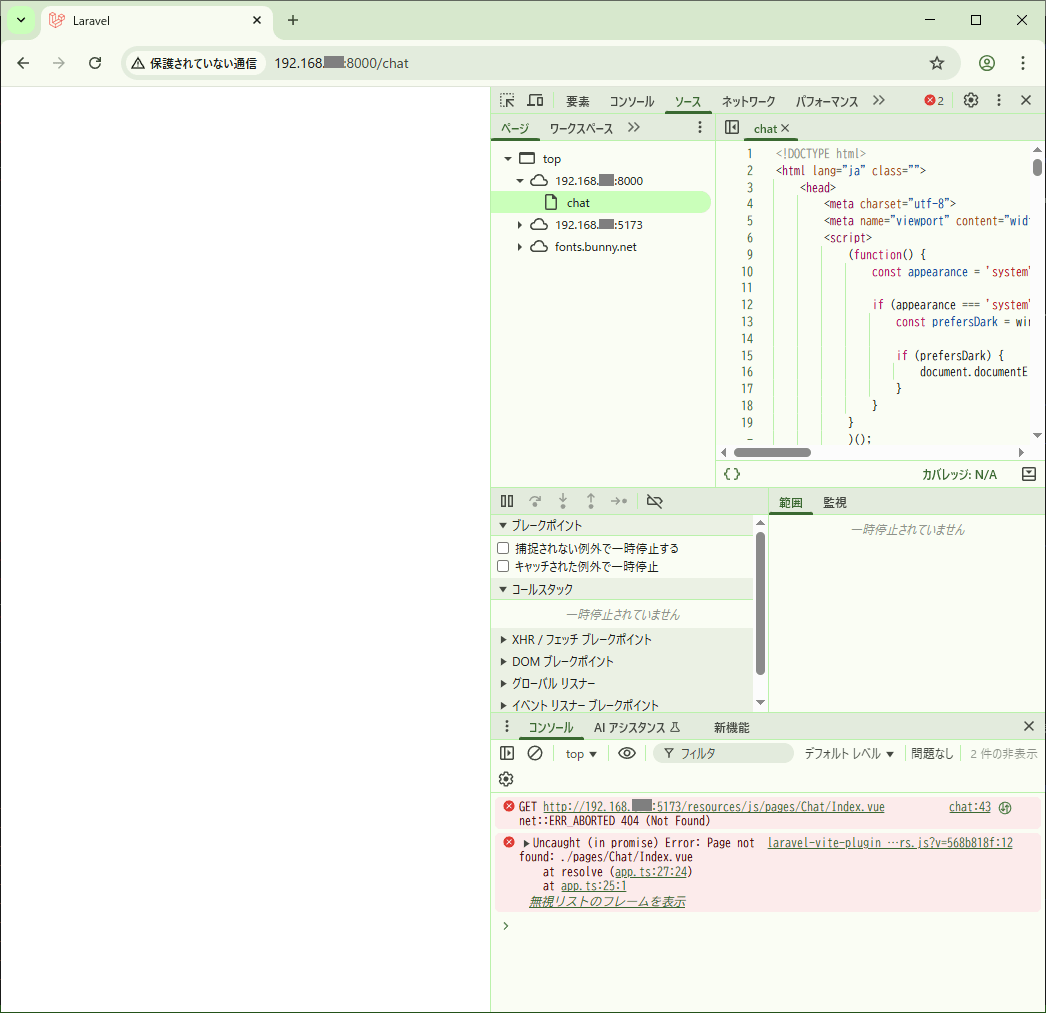Image resolution: width=1046 pixels, height=1013 pixels.
Task: Switch to the 監視 tab
Action: point(835,502)
